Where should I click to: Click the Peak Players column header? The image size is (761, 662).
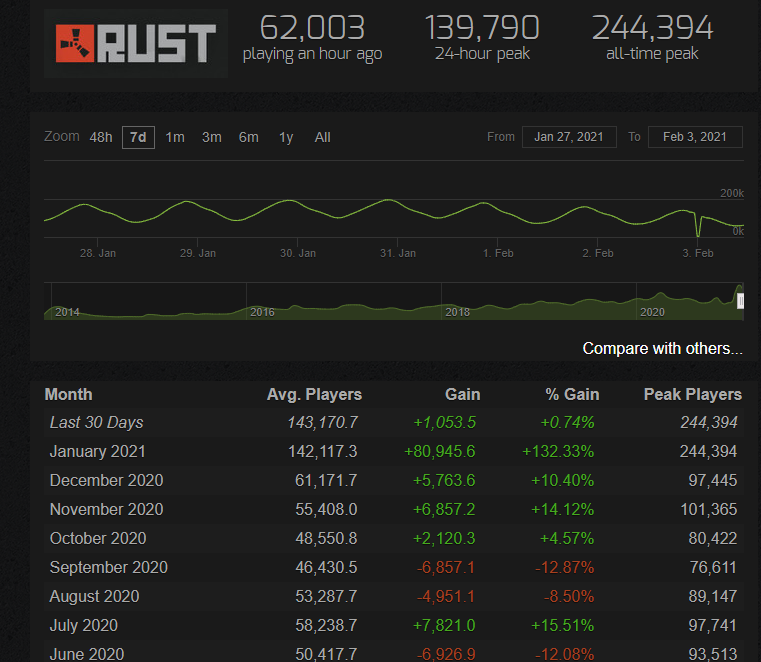pos(692,394)
